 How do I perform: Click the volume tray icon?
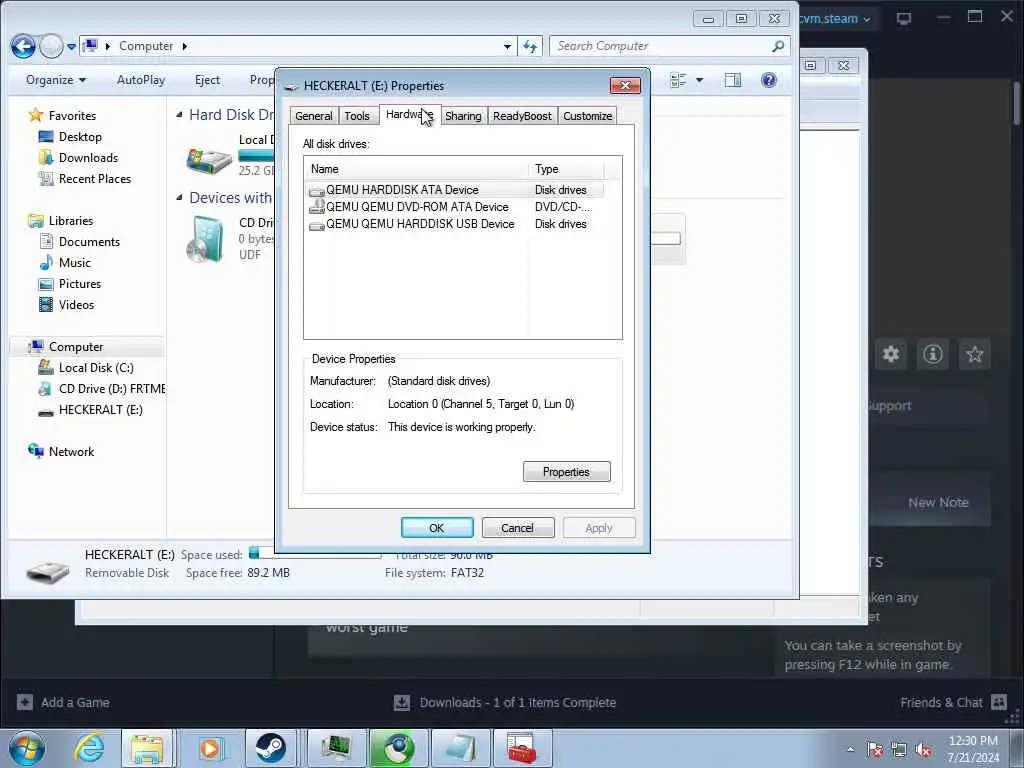click(923, 750)
